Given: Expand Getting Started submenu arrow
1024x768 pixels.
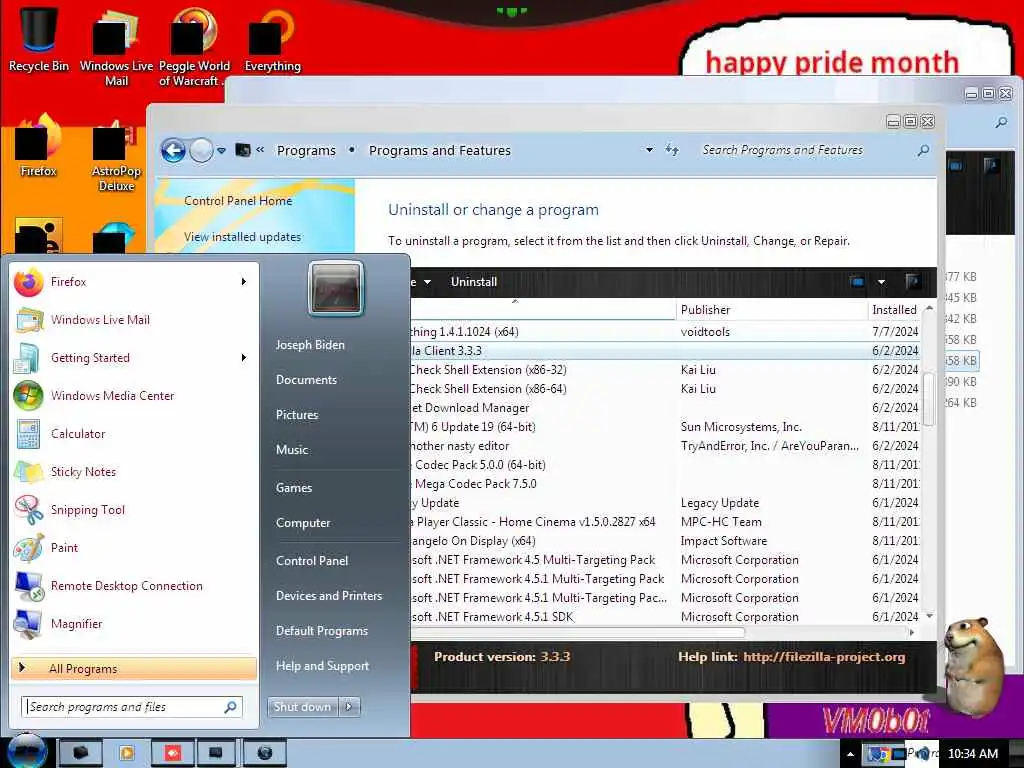Looking at the screenshot, I should coord(244,358).
